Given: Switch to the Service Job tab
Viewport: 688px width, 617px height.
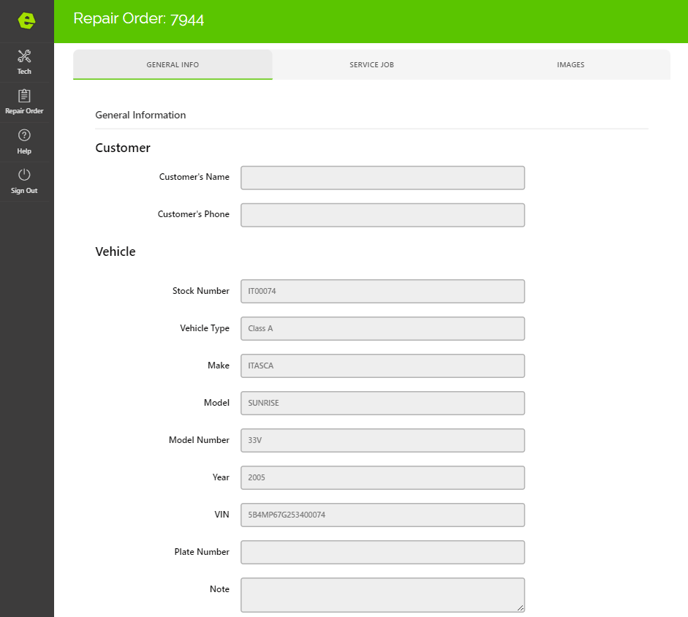Looking at the screenshot, I should coord(372,65).
